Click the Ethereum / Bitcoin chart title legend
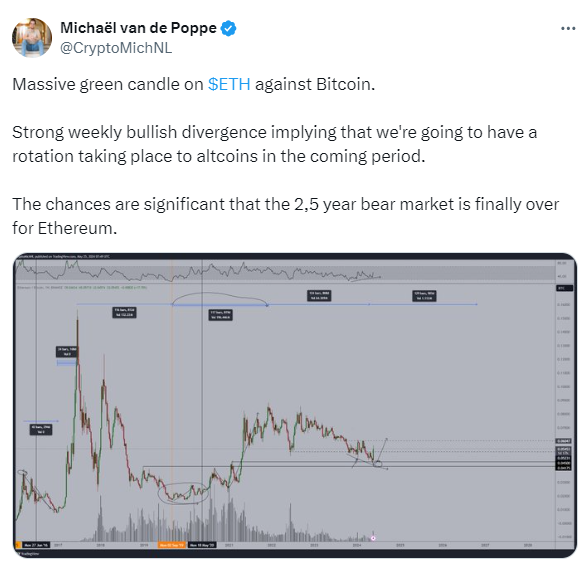Image resolution: width=583 pixels, height=567 pixels. (x=82, y=287)
